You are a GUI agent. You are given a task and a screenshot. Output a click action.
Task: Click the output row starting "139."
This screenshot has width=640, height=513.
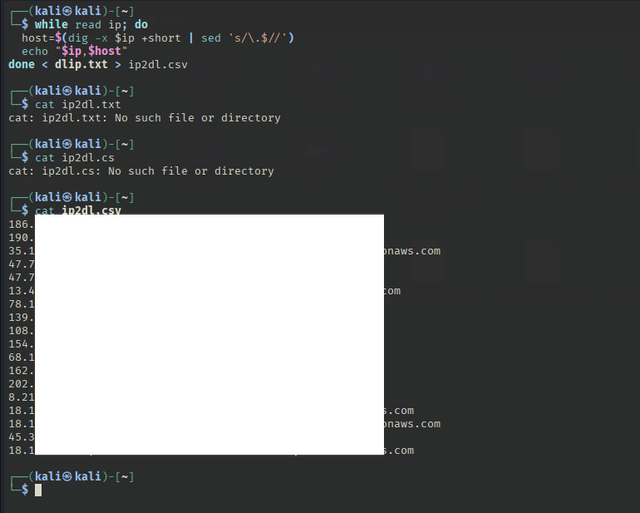pyautogui.click(x=22, y=318)
